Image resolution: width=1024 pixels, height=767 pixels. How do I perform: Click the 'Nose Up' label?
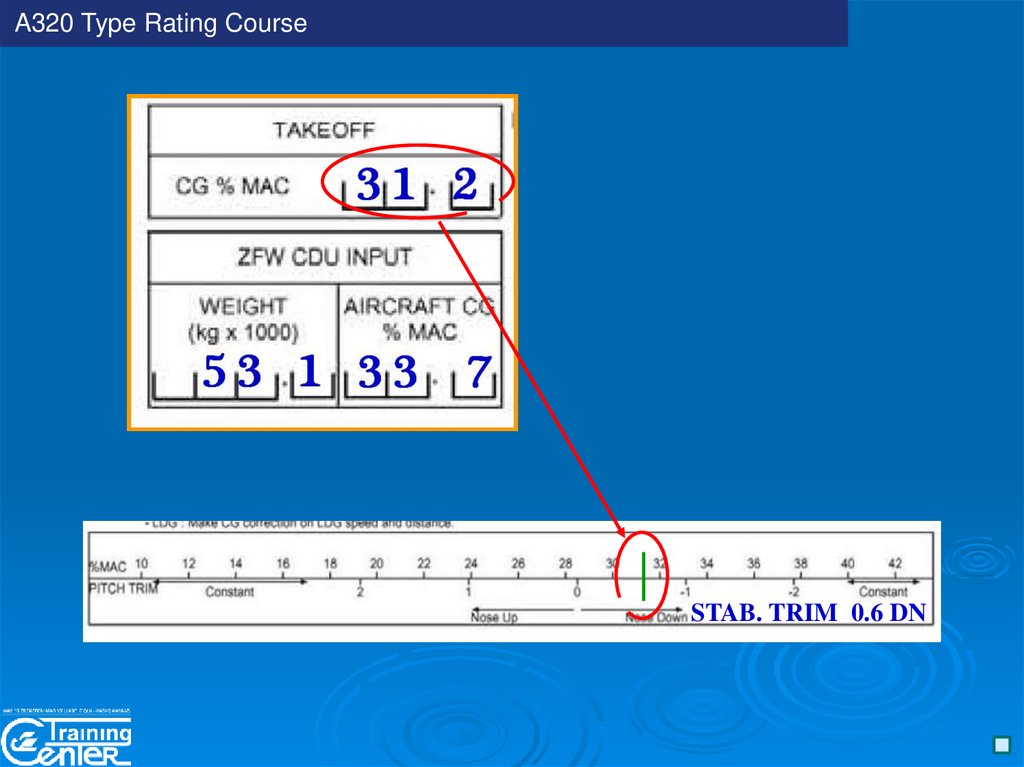[x=494, y=617]
